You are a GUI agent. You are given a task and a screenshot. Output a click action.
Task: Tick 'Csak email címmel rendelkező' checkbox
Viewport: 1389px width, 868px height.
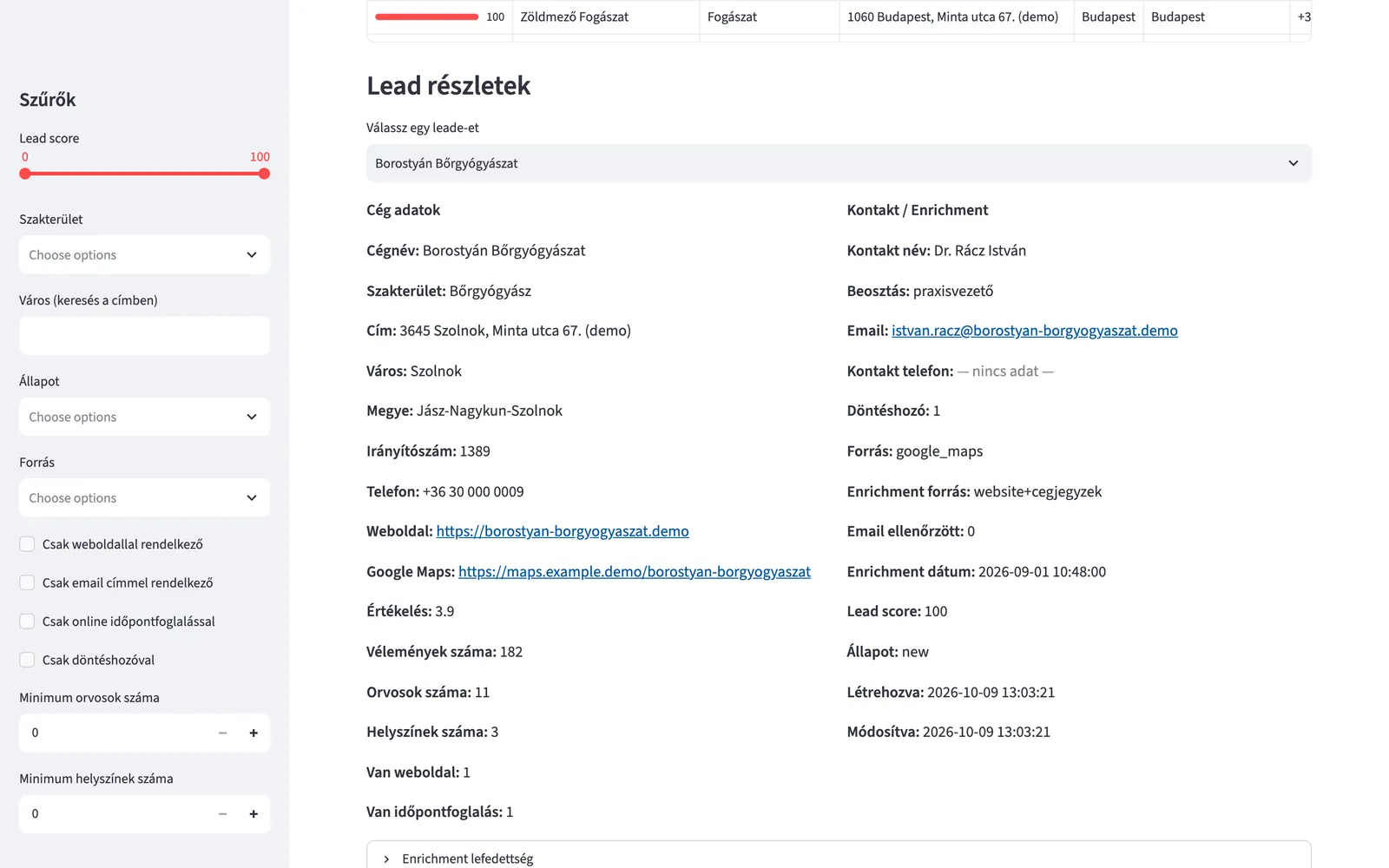click(x=27, y=582)
